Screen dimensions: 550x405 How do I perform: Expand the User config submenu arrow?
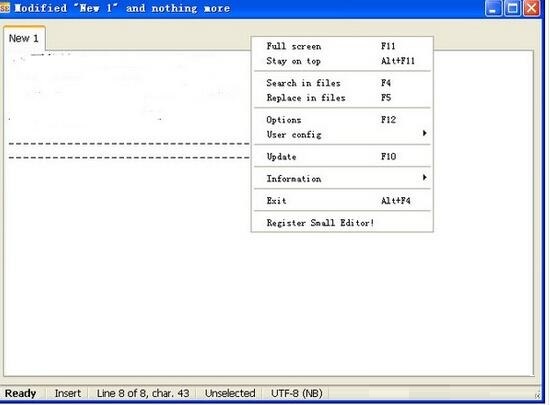point(424,133)
